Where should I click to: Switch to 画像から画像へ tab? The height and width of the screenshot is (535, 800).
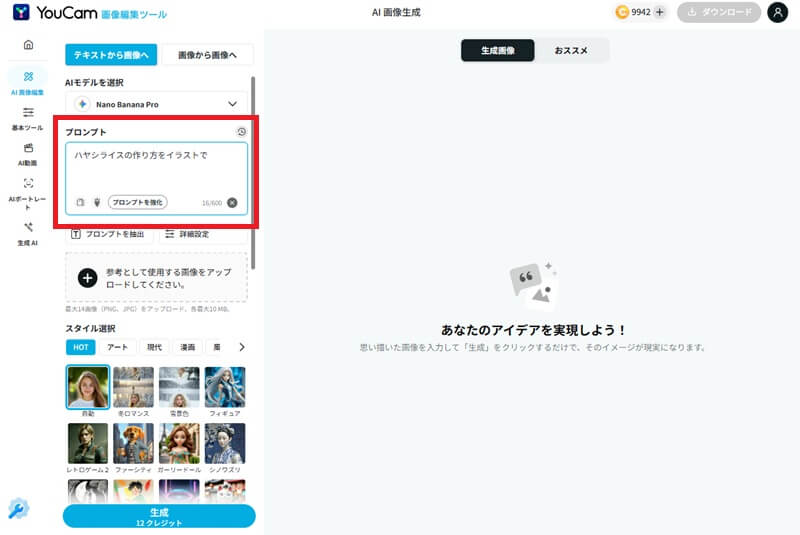coord(207,55)
